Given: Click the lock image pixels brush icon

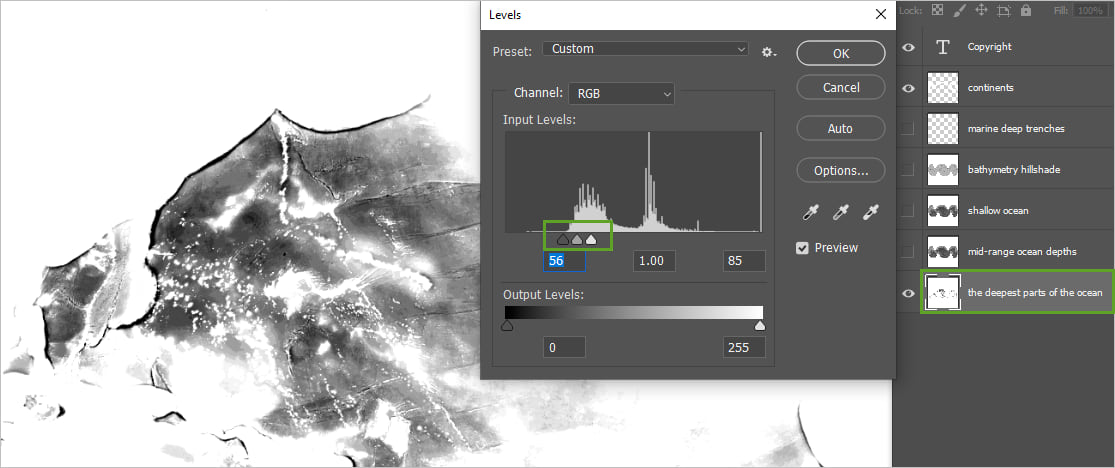Looking at the screenshot, I should coord(959,10).
